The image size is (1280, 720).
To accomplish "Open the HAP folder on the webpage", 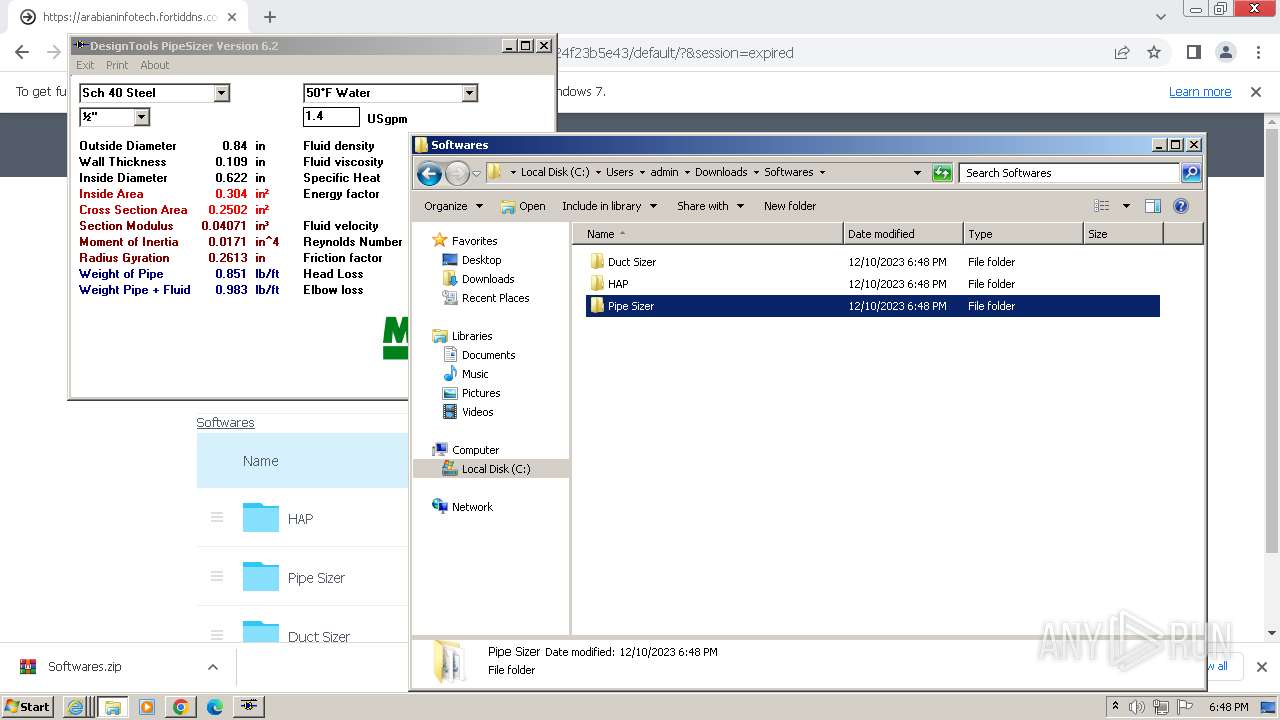I will [x=300, y=519].
